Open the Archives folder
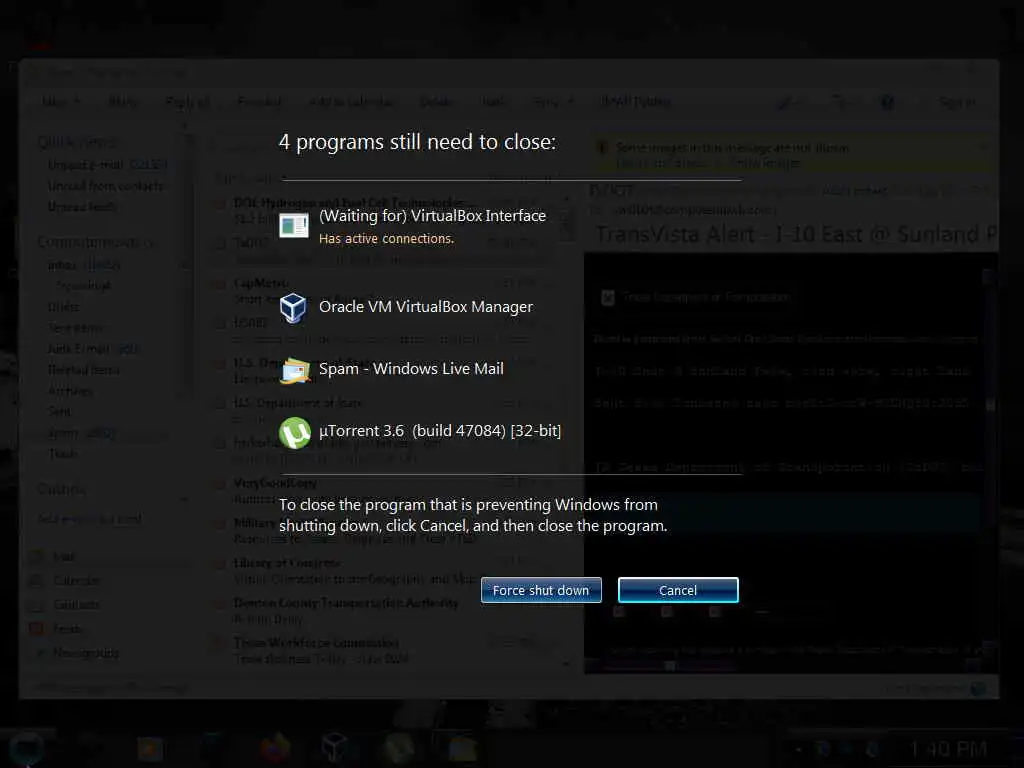The image size is (1024, 768). click(x=71, y=391)
